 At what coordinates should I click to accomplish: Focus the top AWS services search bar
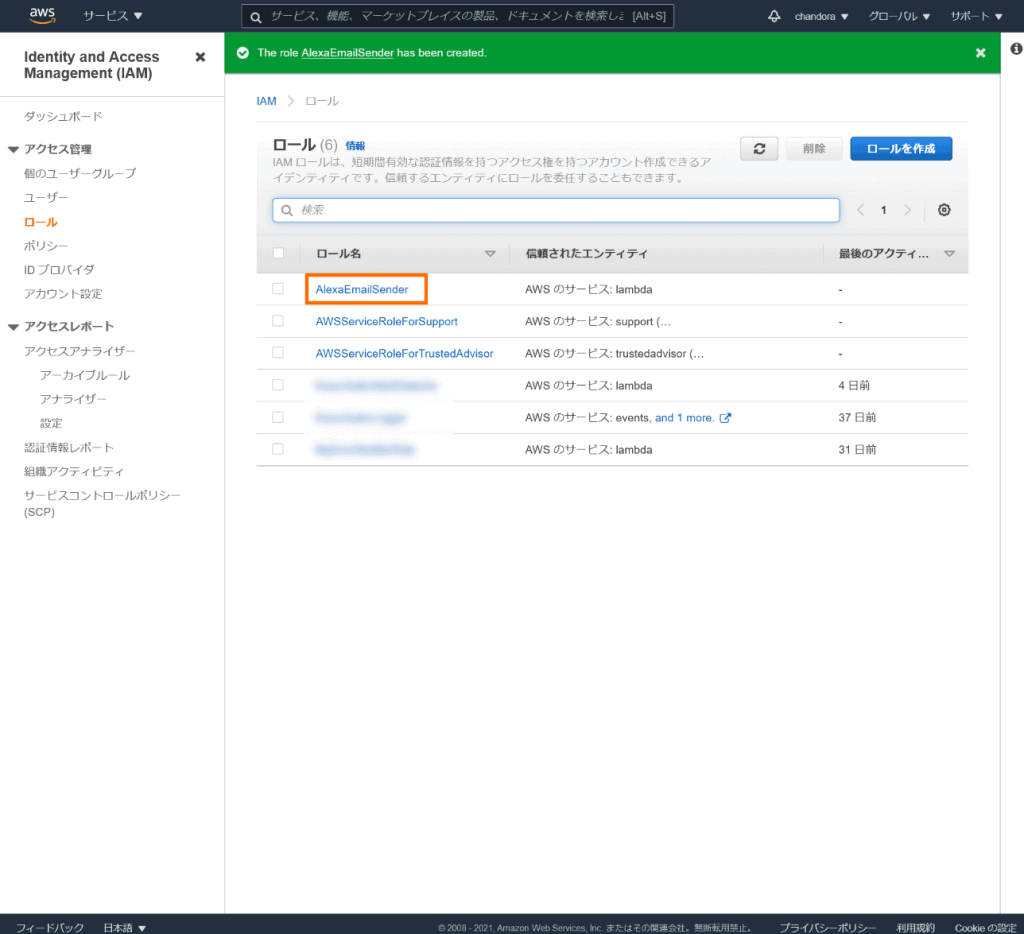tap(457, 16)
